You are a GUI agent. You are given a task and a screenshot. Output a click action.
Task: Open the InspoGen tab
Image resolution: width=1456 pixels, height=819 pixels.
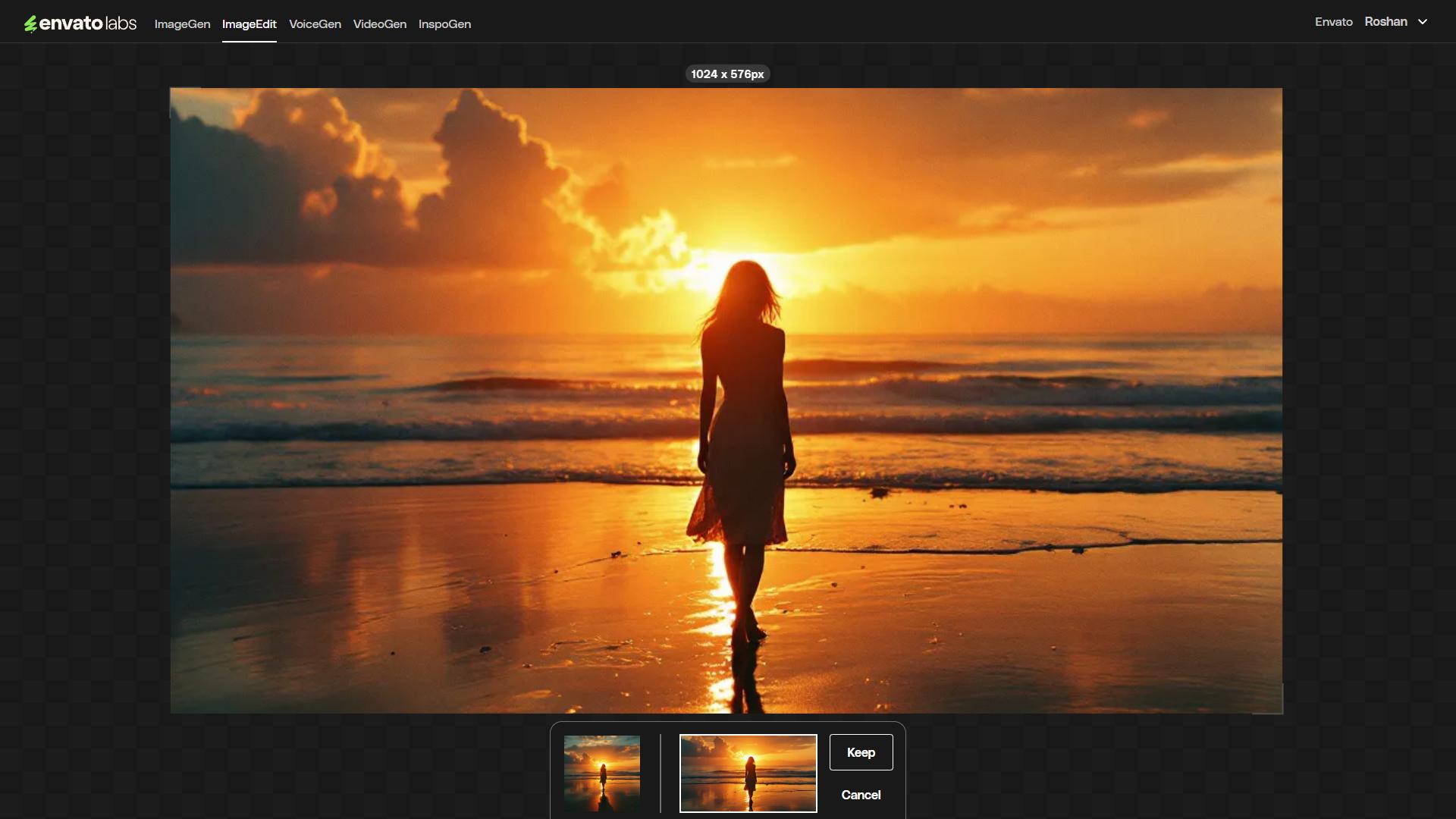[444, 24]
